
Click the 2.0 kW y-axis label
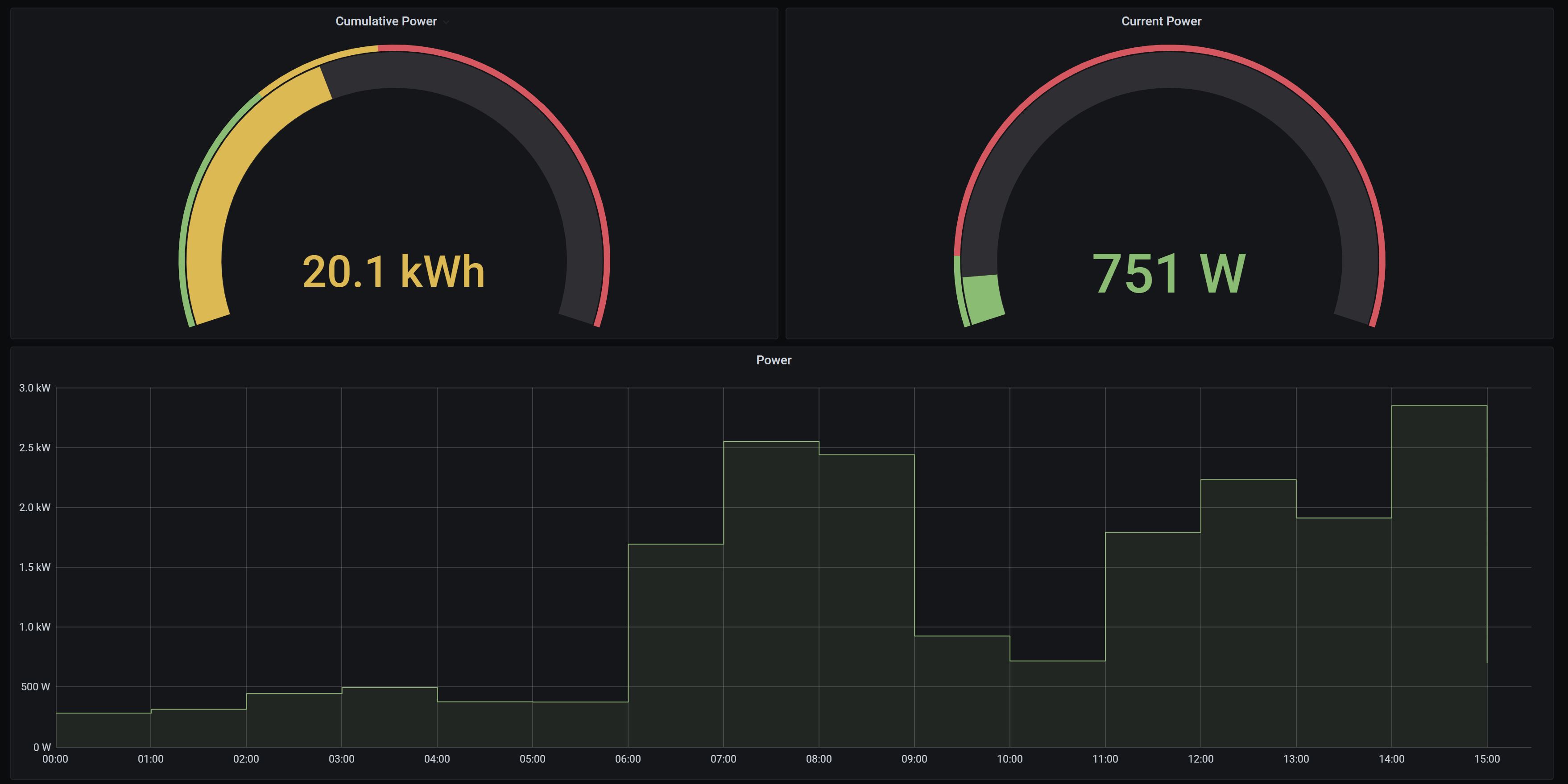click(x=35, y=507)
